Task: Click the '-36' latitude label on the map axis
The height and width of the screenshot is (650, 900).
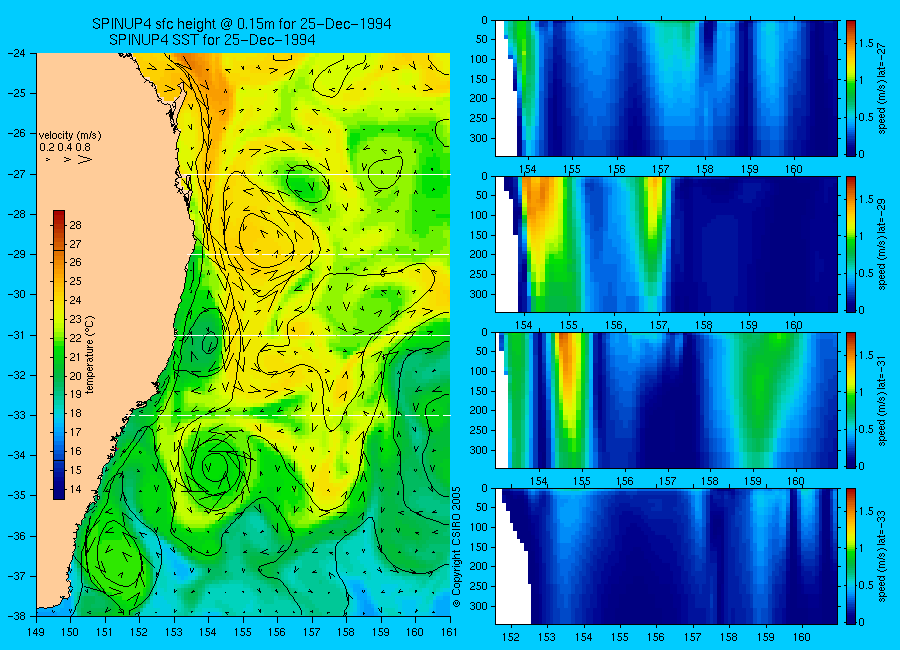Action: pyautogui.click(x=16, y=536)
